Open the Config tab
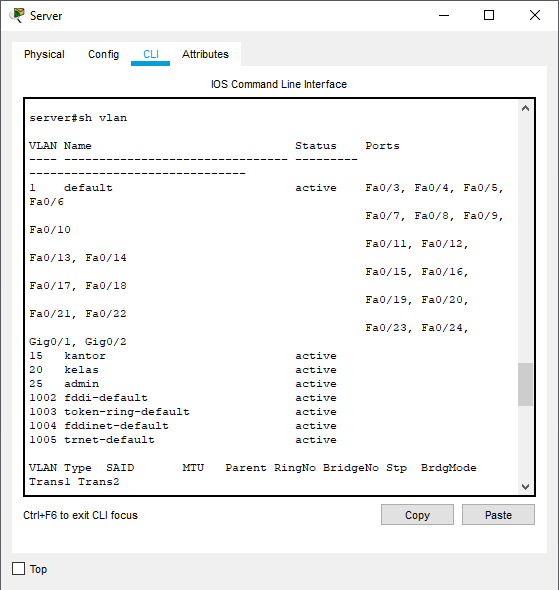The image size is (559, 590). click(103, 54)
